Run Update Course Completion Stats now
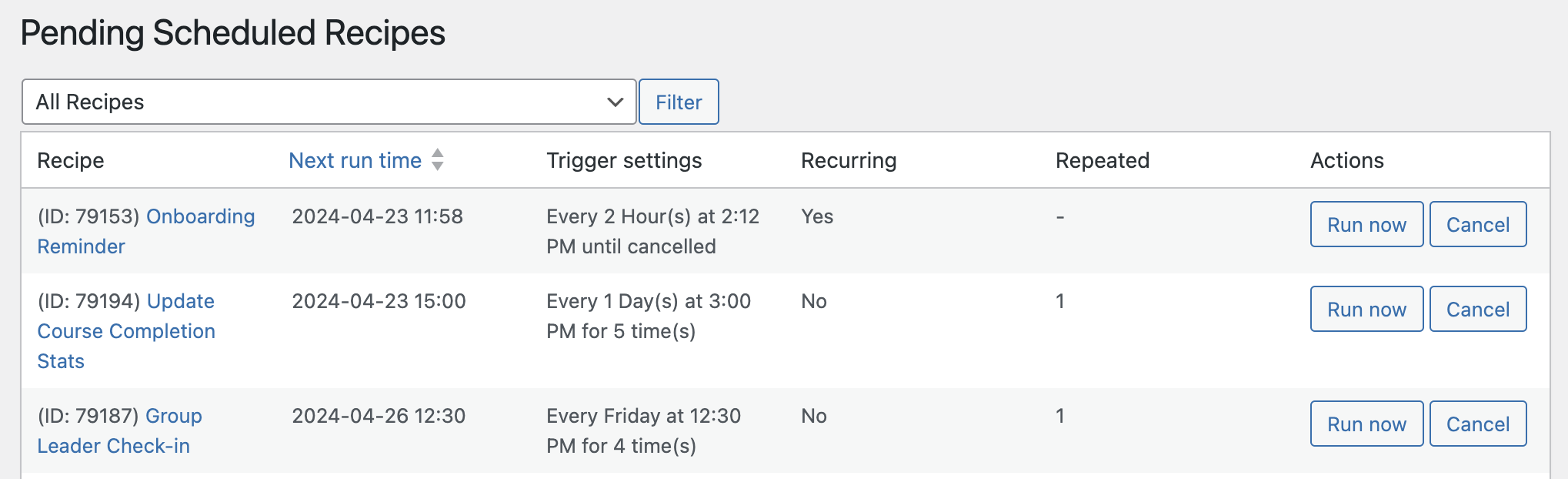1568x479 pixels. 1366,309
